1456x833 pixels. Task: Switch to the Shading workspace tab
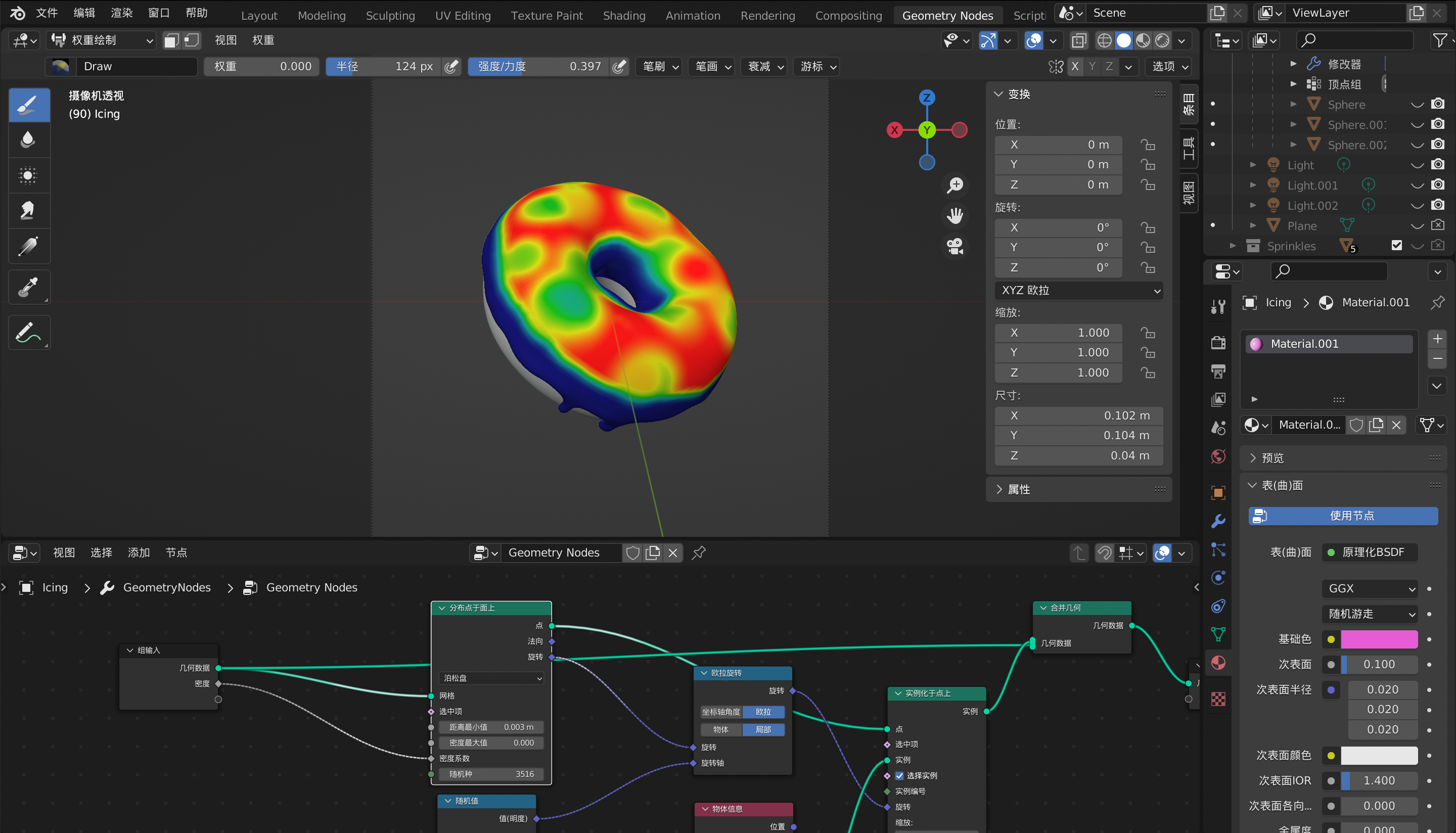[623, 16]
